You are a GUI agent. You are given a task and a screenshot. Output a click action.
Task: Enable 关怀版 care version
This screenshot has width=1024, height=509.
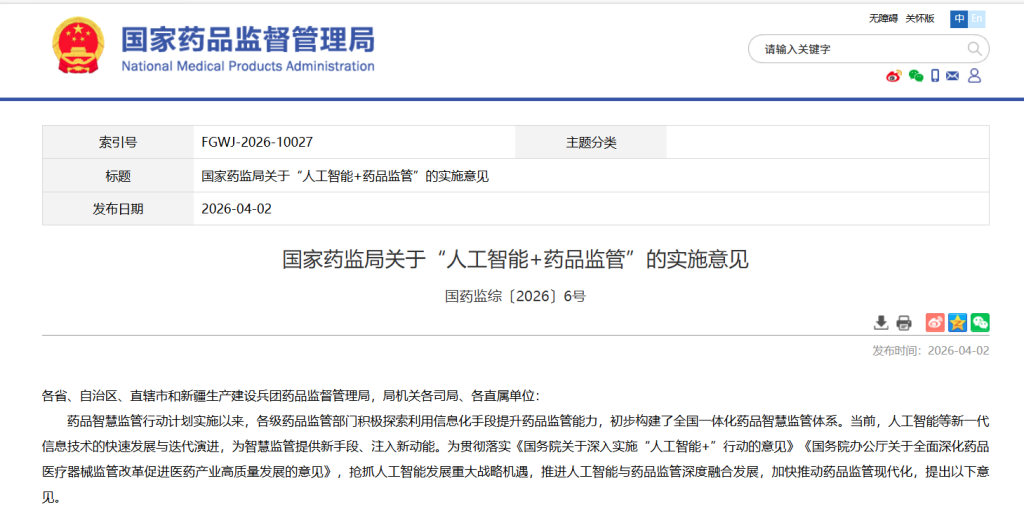919,19
